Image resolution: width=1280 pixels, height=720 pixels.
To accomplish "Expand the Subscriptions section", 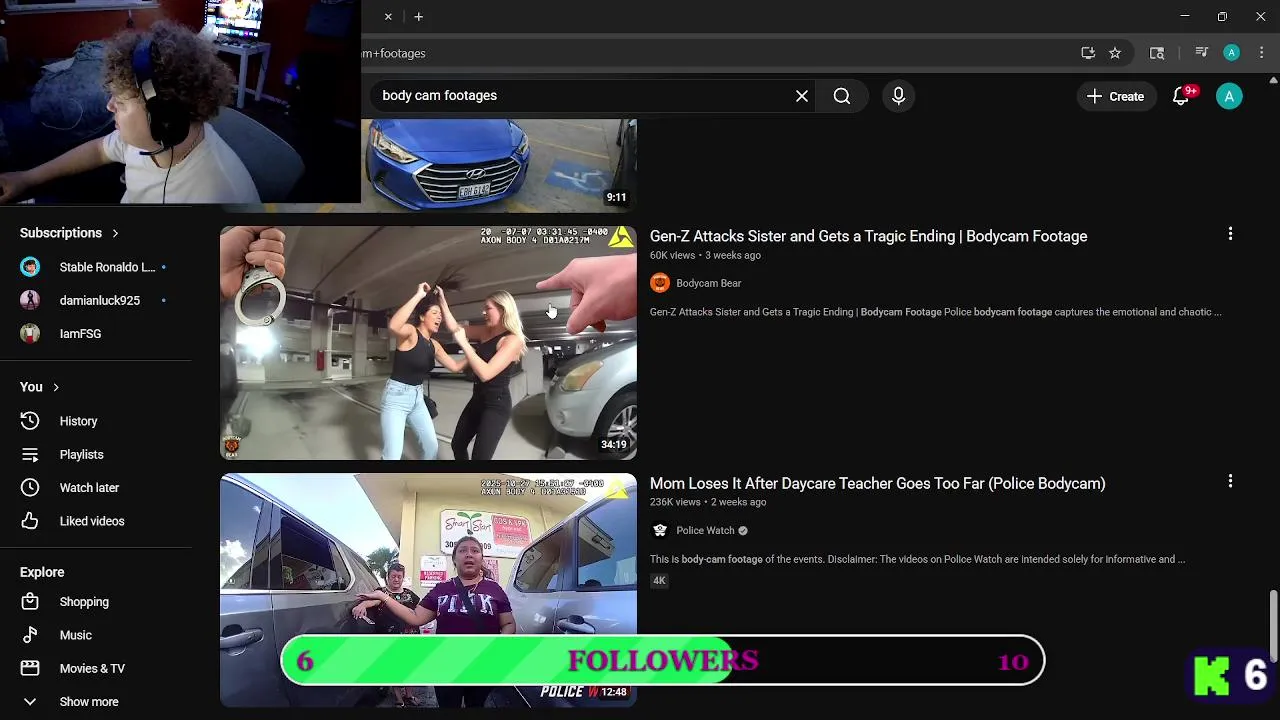I will tap(70, 233).
